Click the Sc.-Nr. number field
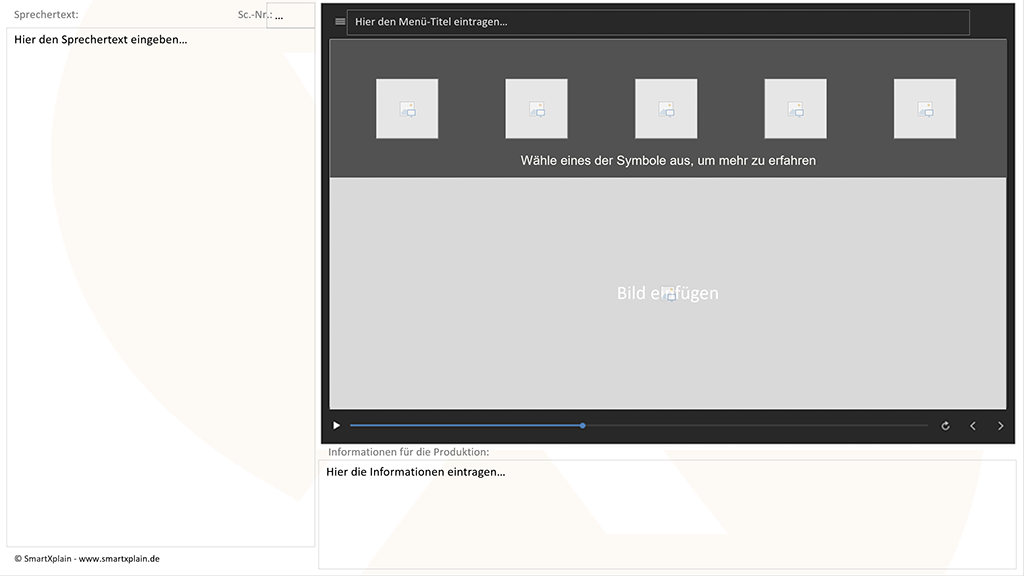This screenshot has width=1024, height=576. 290,16
